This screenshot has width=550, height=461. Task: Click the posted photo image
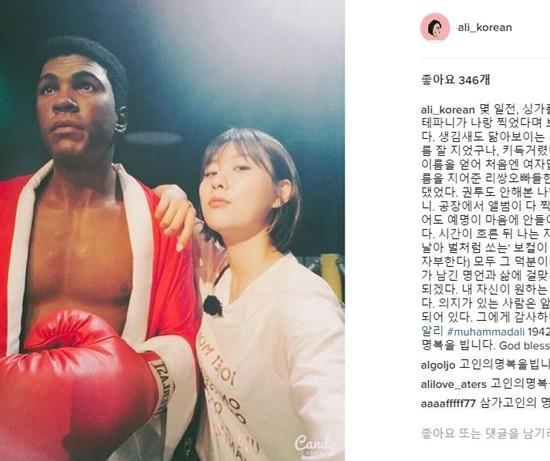coord(172,230)
